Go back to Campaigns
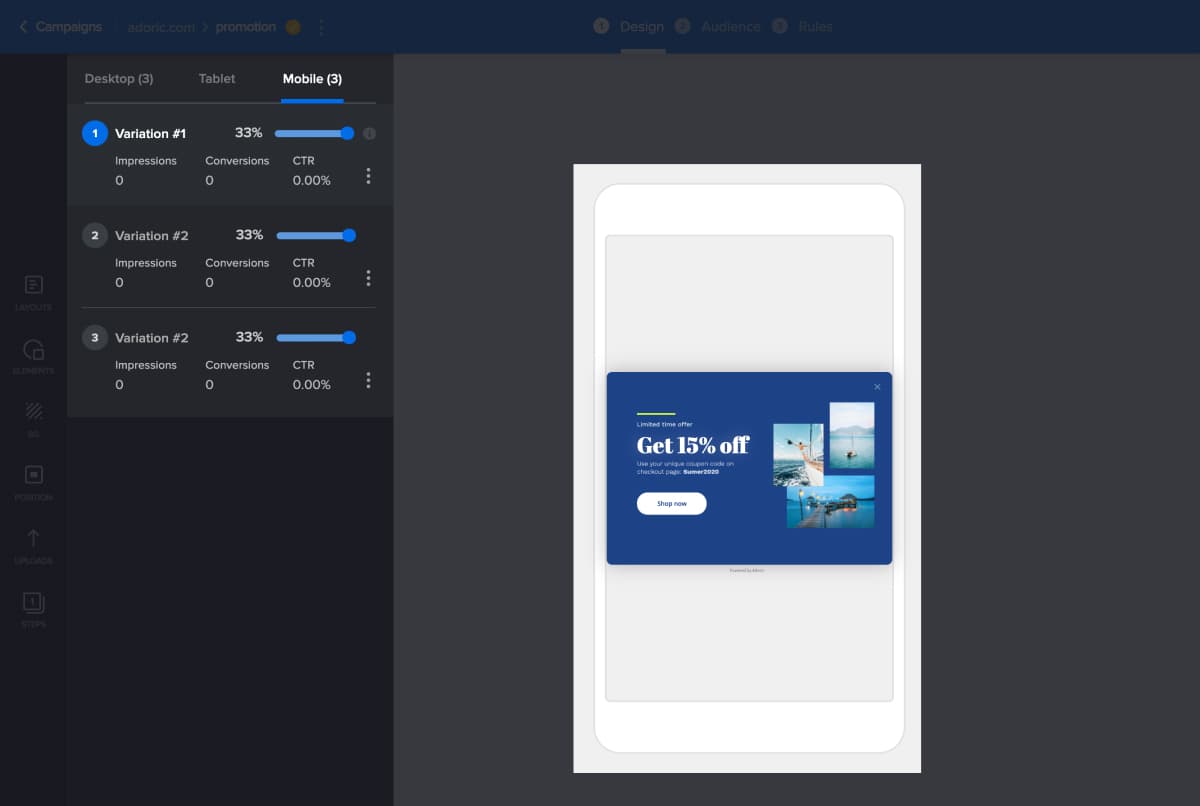The width and height of the screenshot is (1200, 806). click(x=60, y=27)
